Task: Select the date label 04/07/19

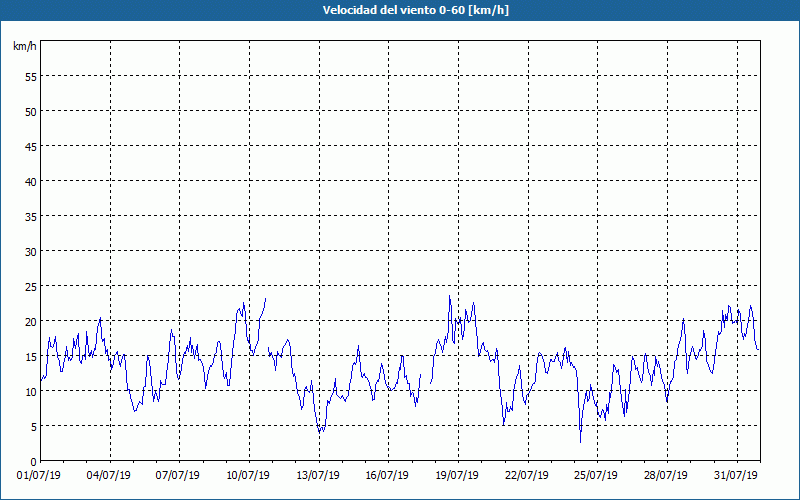Action: (x=109, y=476)
